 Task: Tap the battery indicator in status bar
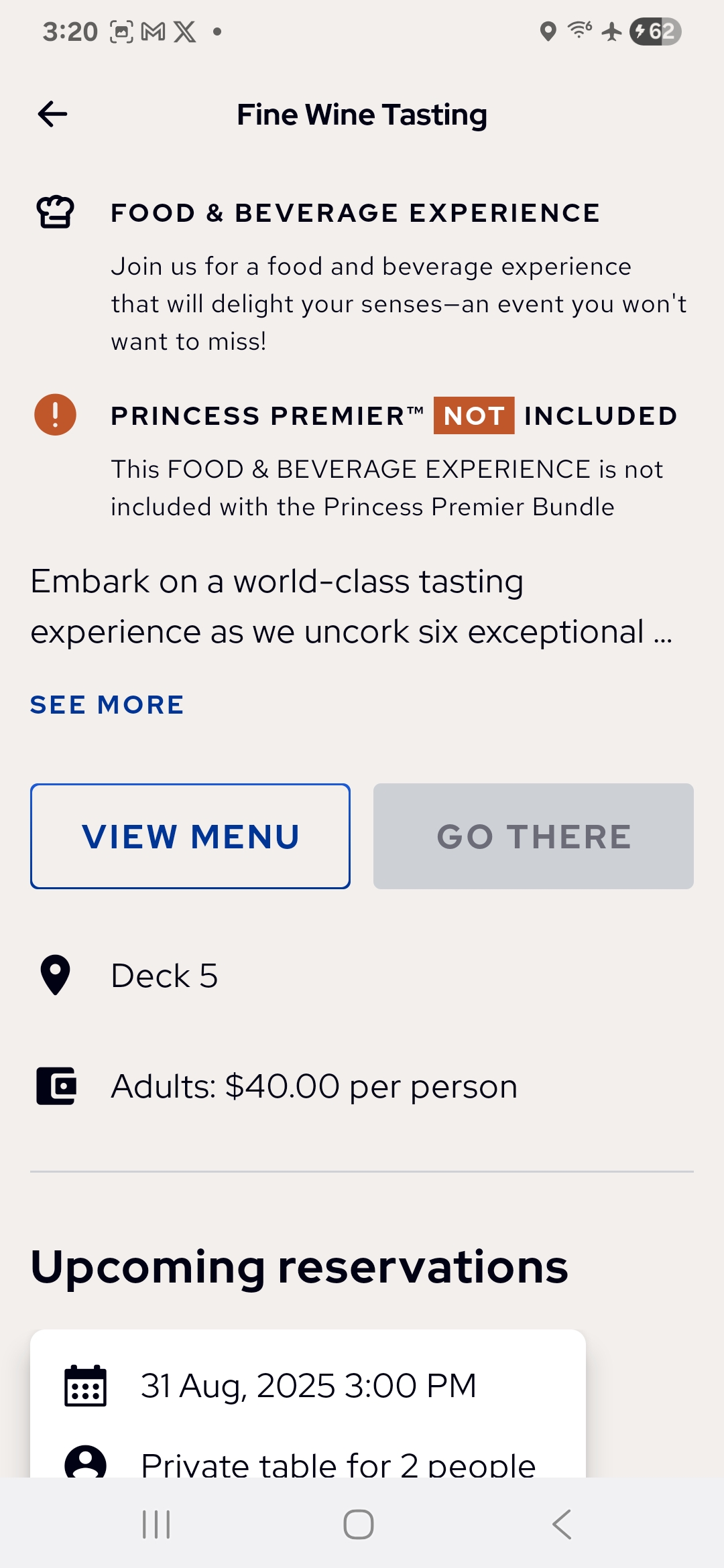click(x=656, y=31)
